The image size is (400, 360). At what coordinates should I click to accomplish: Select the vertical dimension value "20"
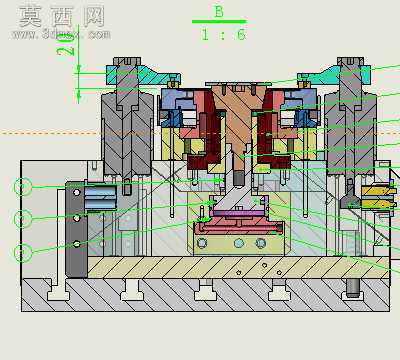(65, 45)
